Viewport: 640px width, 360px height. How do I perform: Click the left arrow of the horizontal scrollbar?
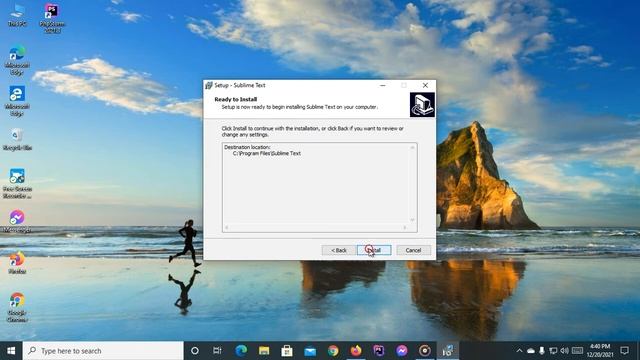point(227,228)
